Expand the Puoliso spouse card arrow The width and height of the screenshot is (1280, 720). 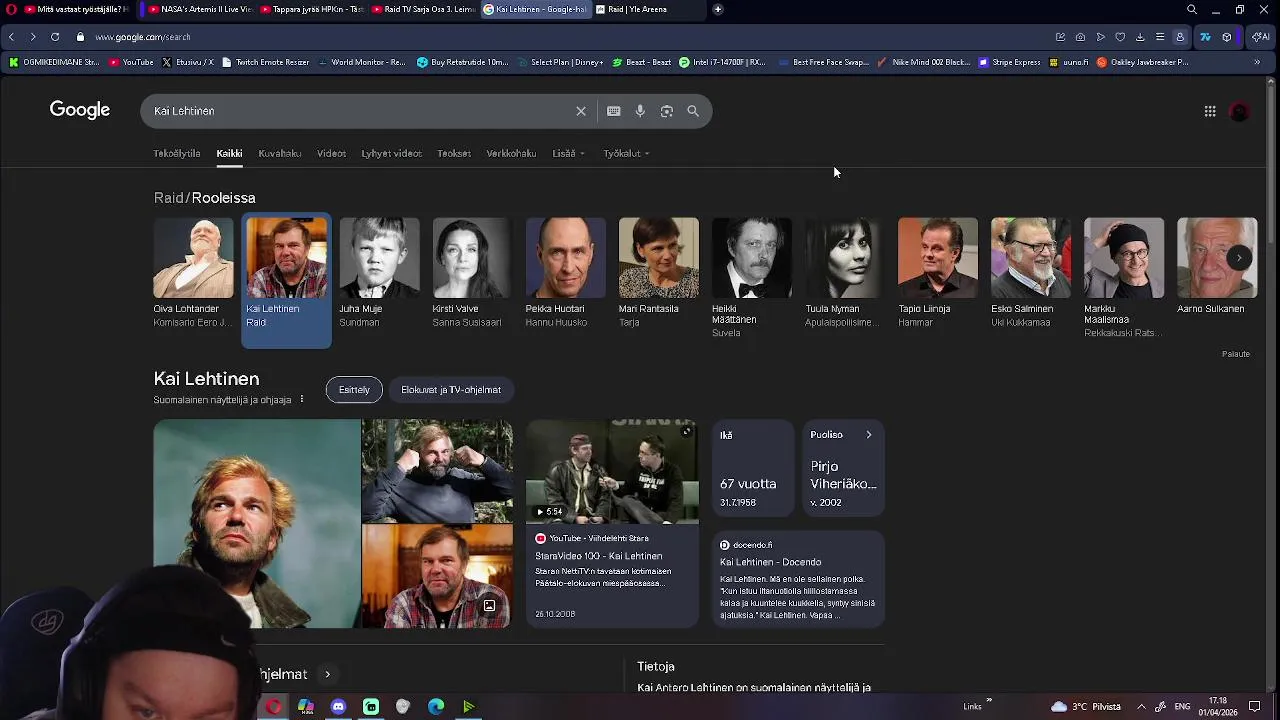coord(869,435)
